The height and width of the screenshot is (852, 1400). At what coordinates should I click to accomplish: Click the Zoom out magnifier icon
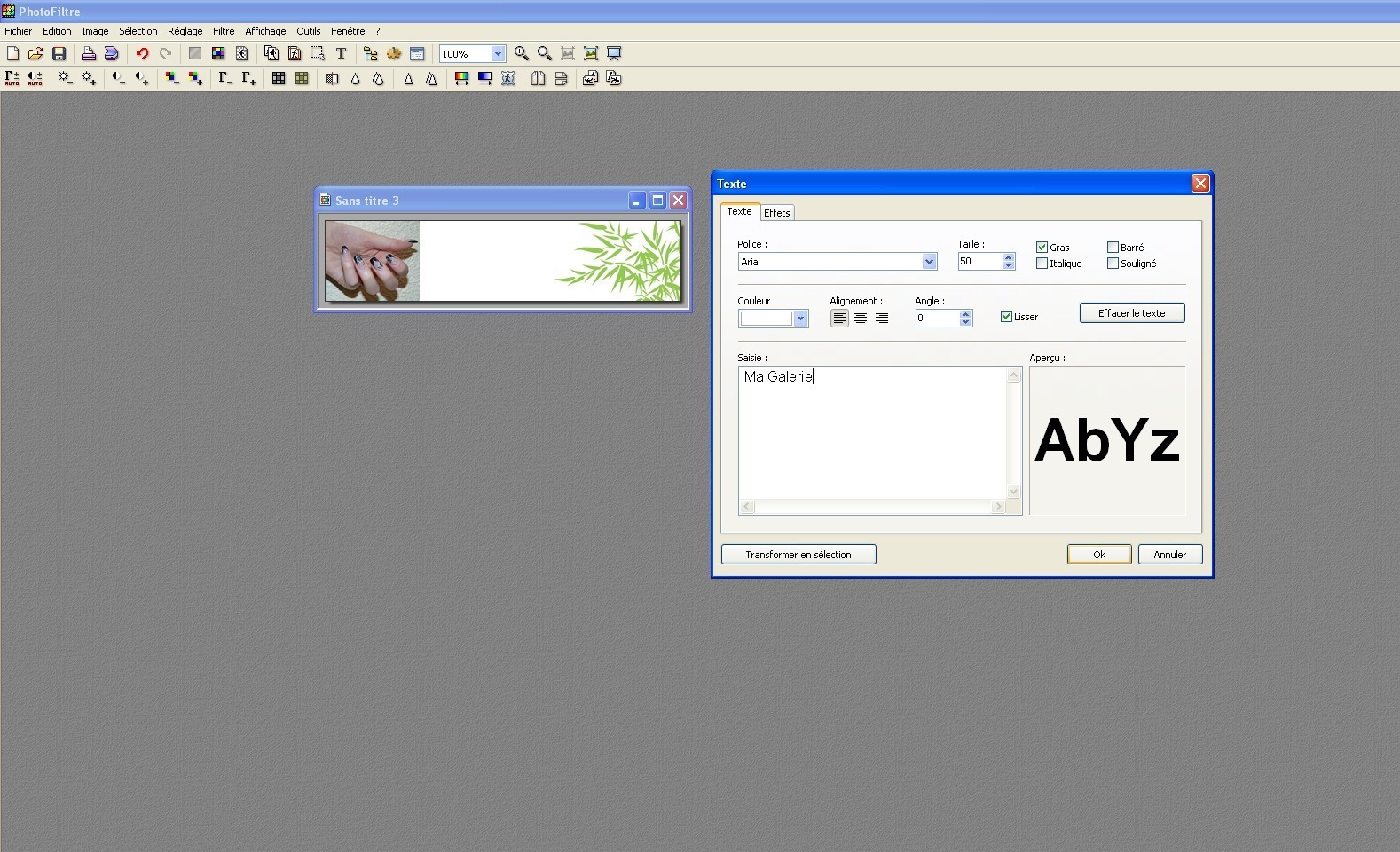(x=545, y=54)
